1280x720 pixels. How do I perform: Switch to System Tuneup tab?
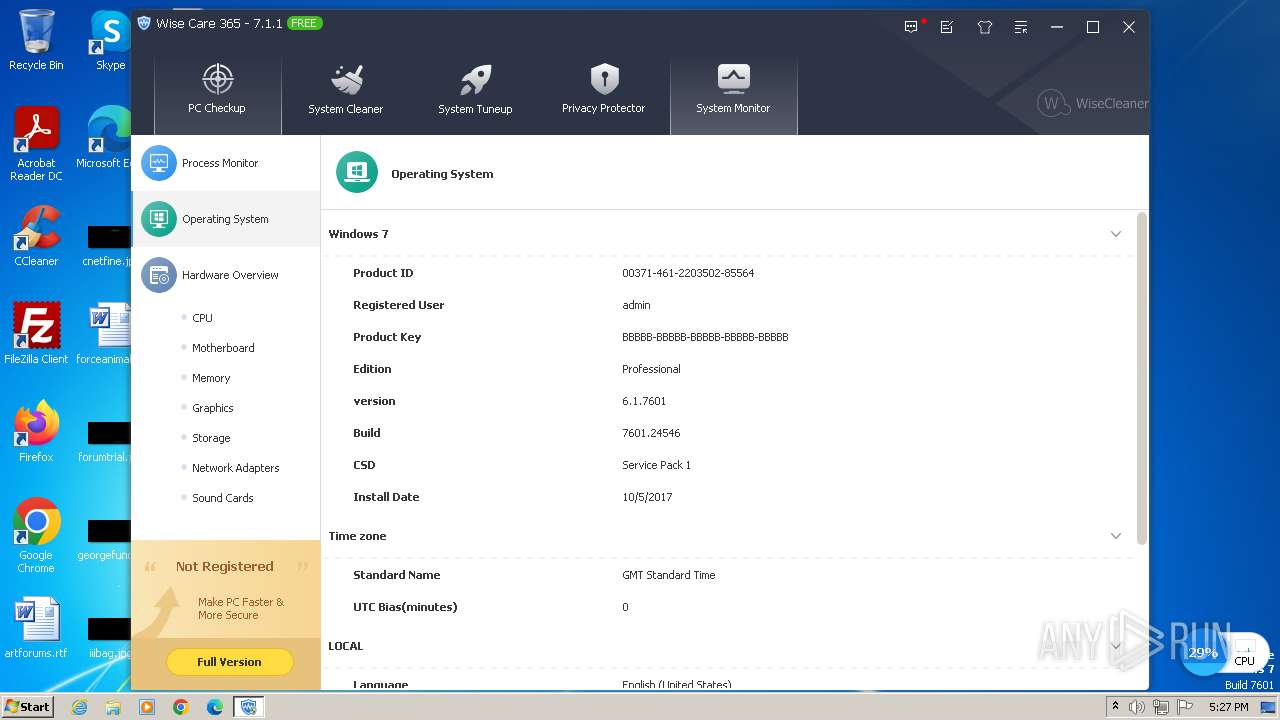(x=475, y=92)
